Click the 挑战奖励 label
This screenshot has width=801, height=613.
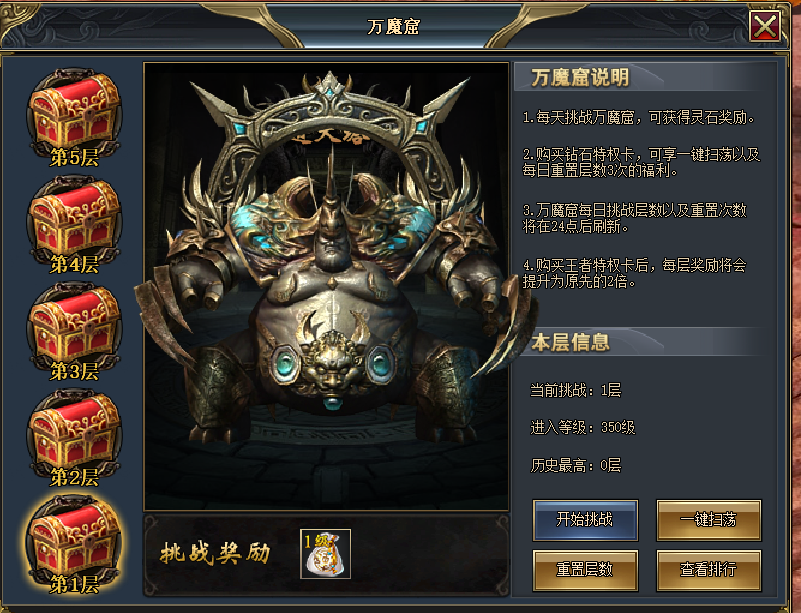pos(215,553)
